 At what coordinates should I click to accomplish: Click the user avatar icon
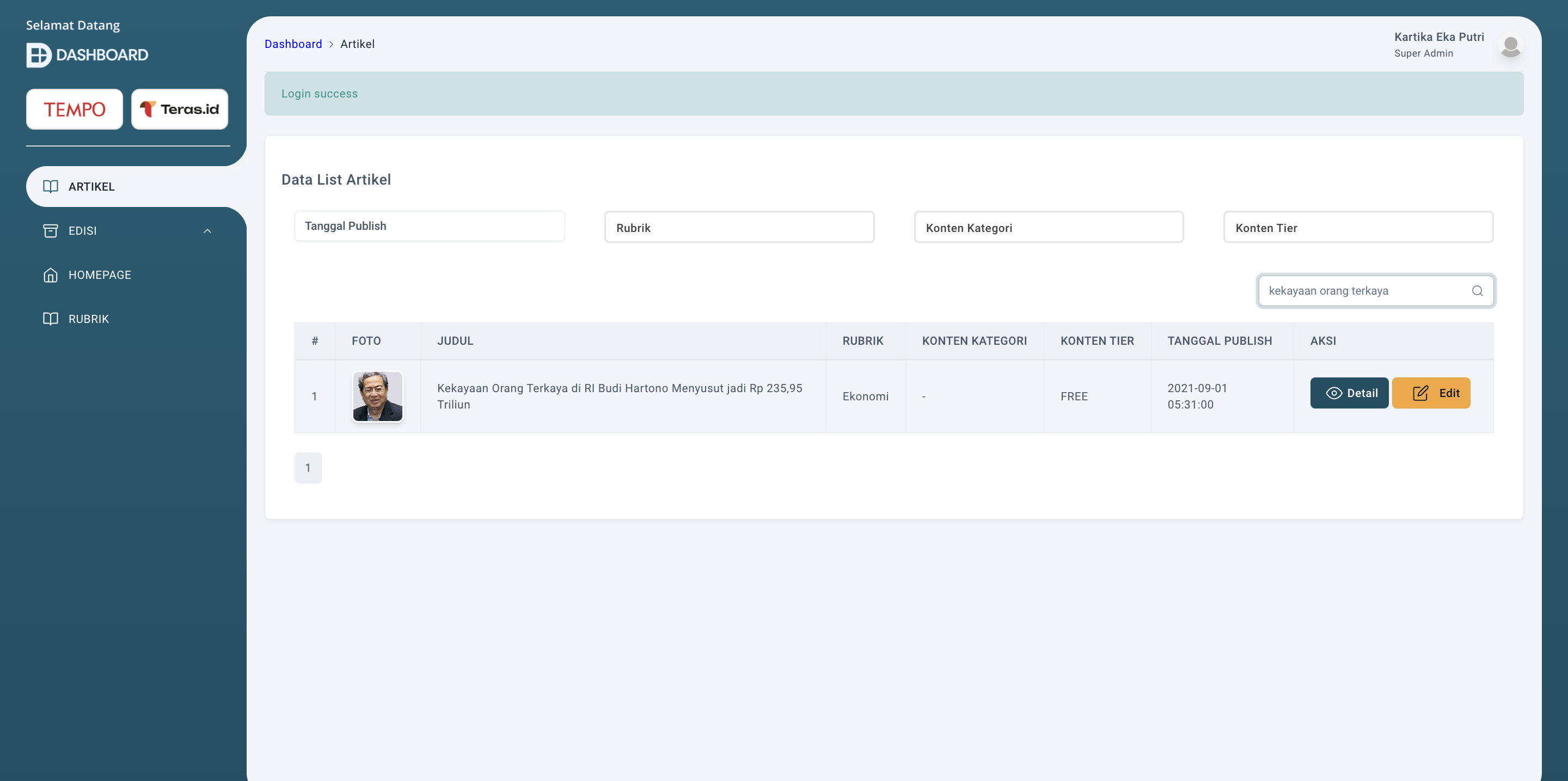click(x=1510, y=46)
